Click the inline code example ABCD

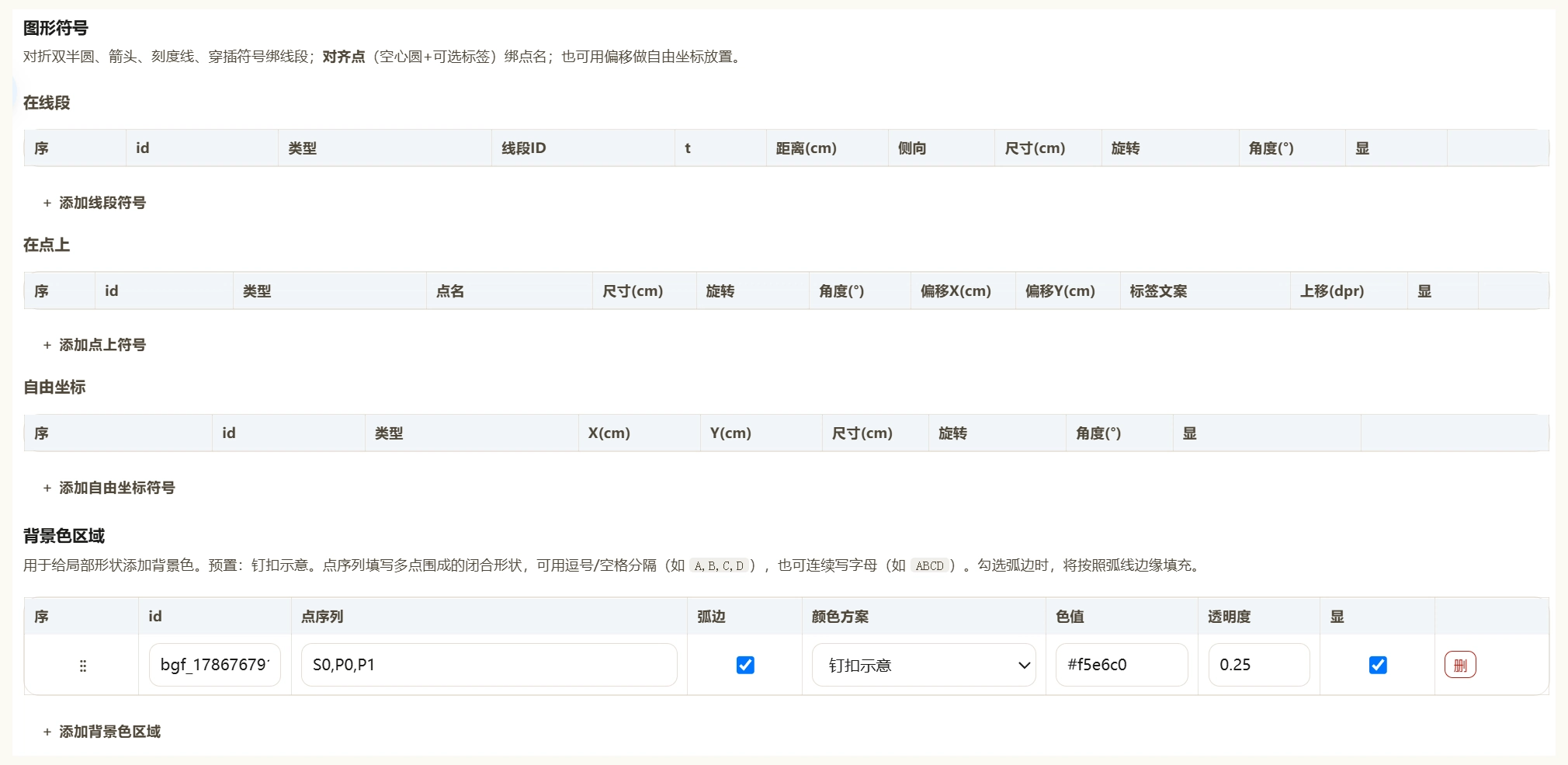click(x=929, y=565)
